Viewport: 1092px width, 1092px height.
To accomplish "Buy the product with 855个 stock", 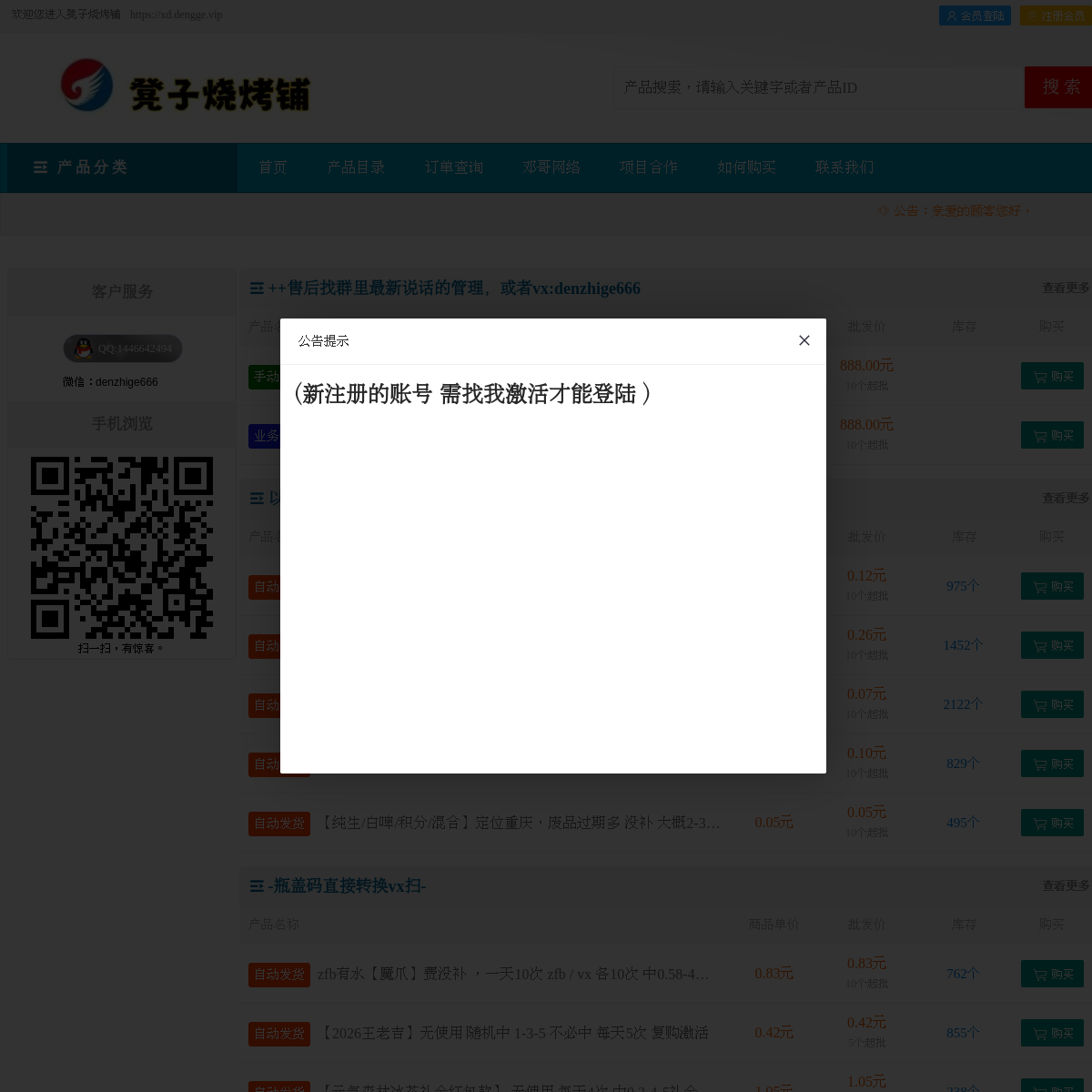I will (1052, 1033).
